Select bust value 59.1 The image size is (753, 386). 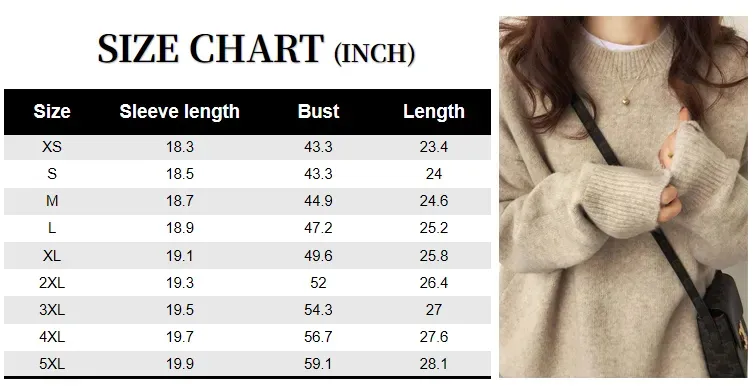(318, 364)
